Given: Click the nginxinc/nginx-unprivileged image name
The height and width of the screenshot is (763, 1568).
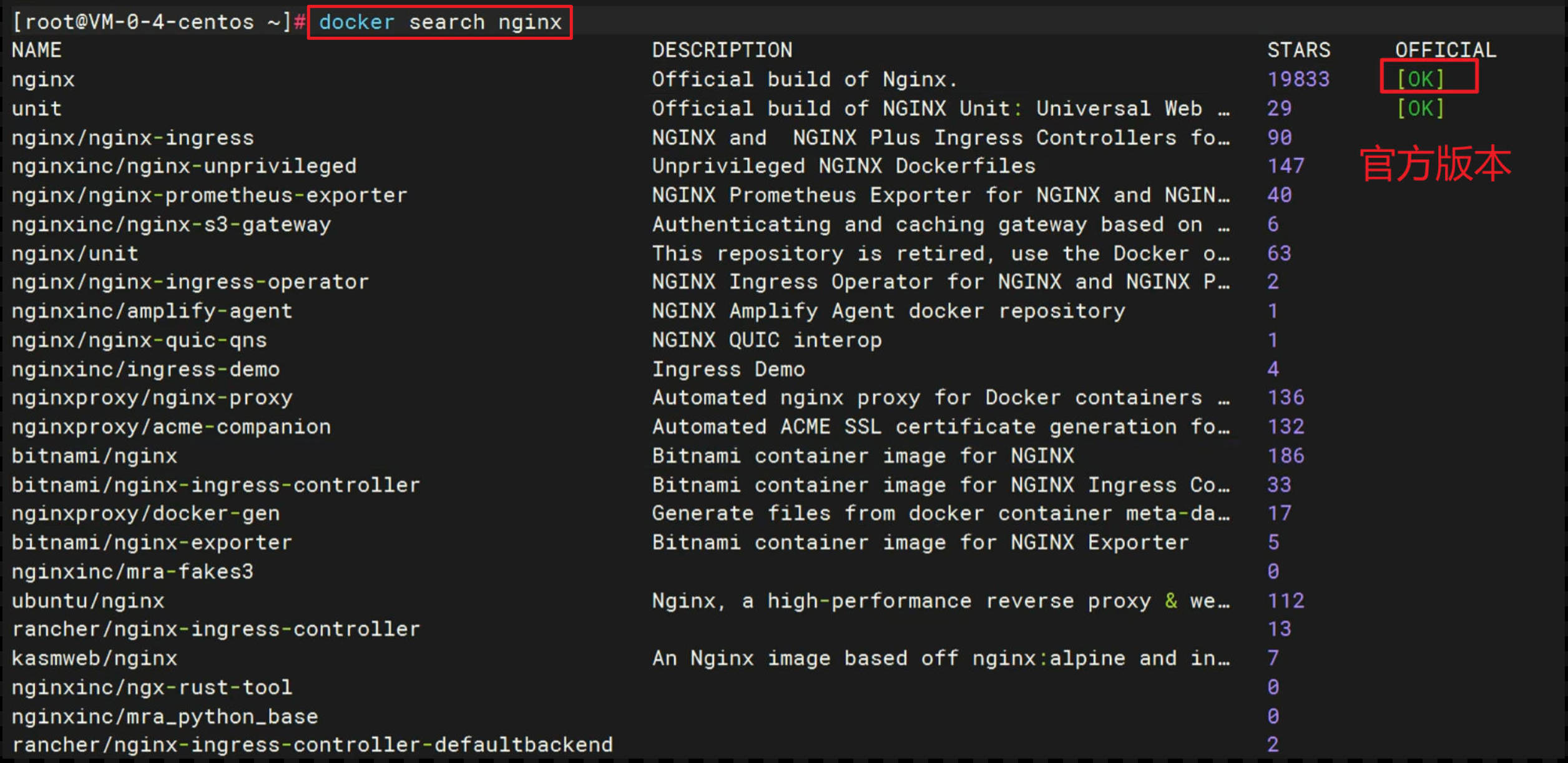Looking at the screenshot, I should [184, 166].
